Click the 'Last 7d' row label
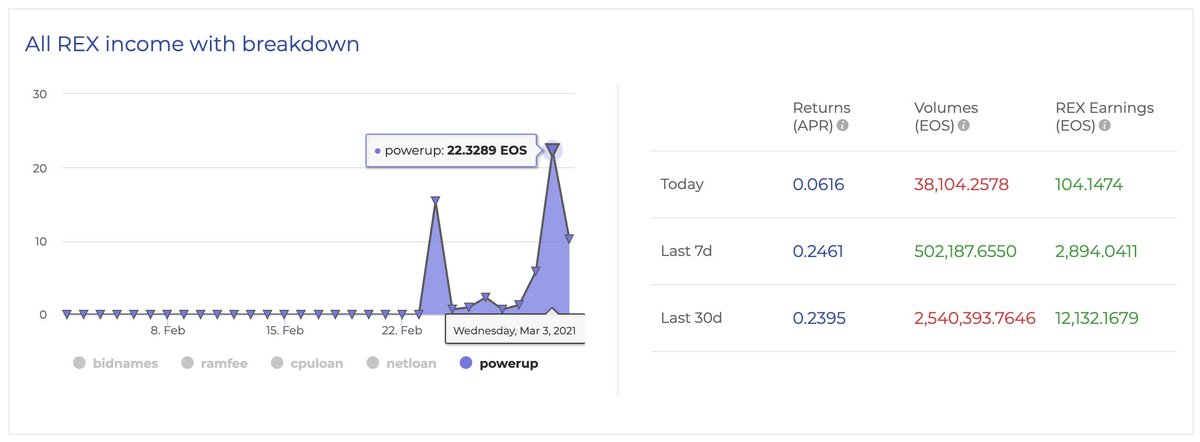 [x=686, y=251]
